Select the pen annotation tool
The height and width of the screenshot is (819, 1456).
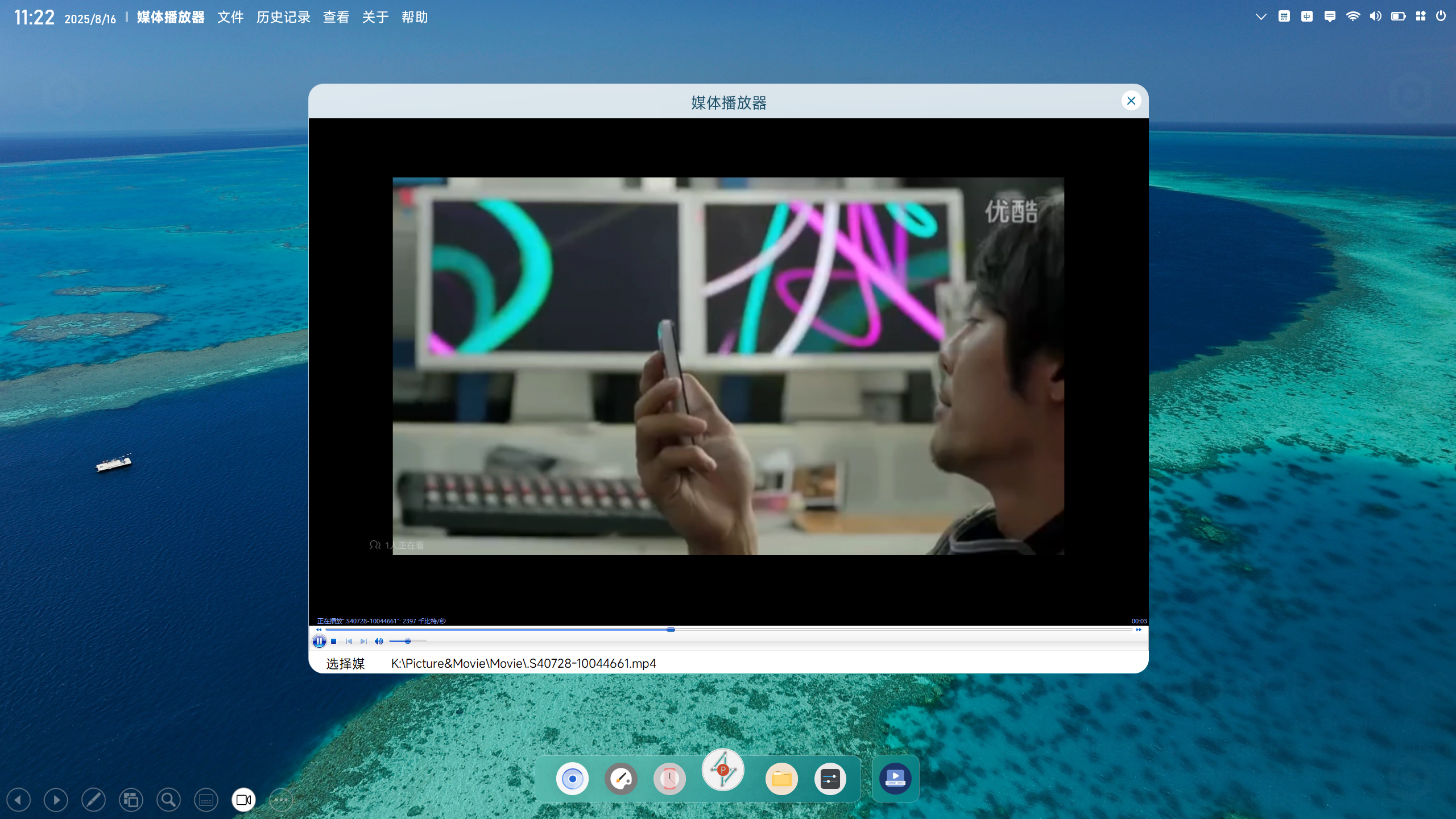pyautogui.click(x=93, y=800)
